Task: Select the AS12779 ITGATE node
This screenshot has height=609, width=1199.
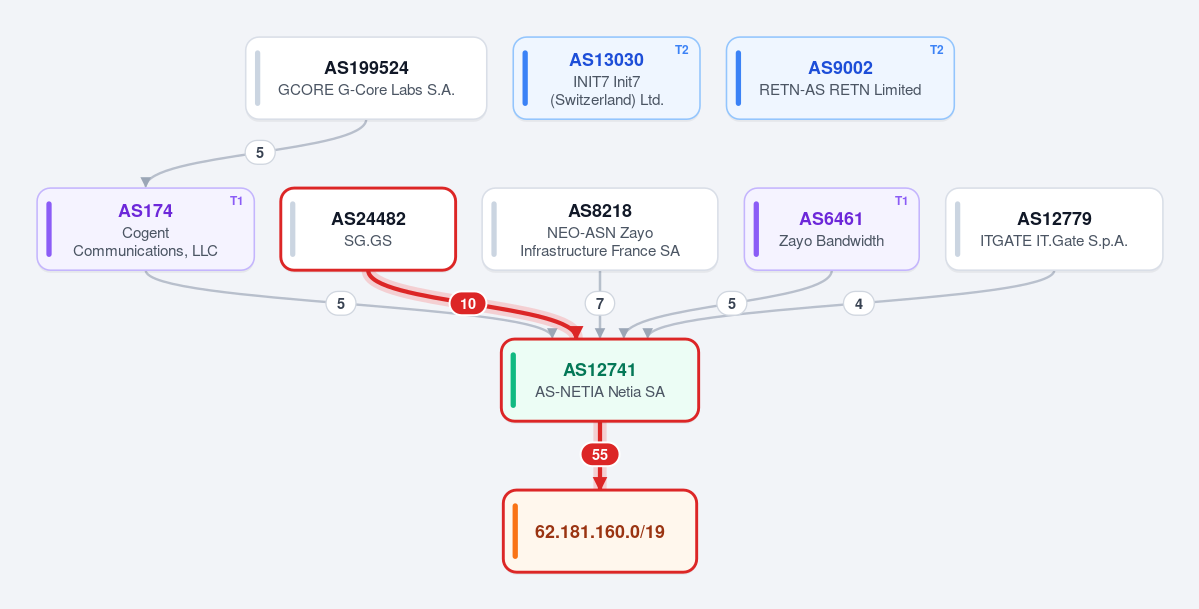Action: [1054, 230]
